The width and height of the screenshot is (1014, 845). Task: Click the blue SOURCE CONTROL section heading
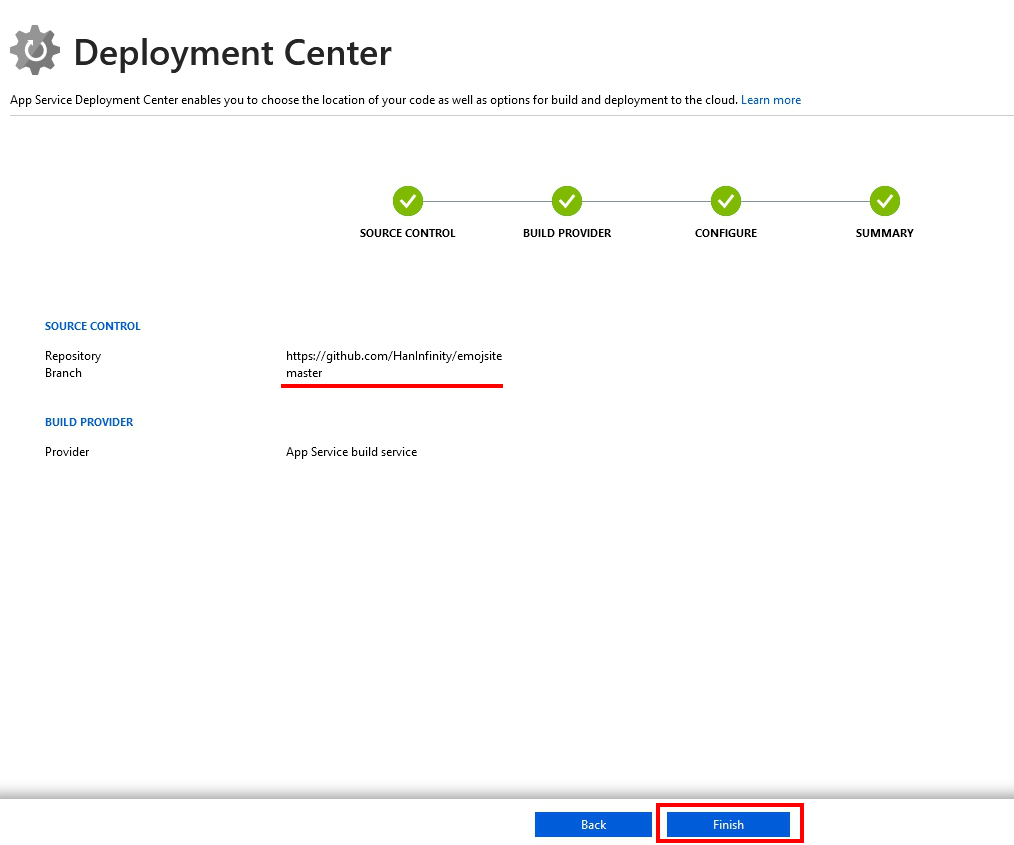click(92, 326)
